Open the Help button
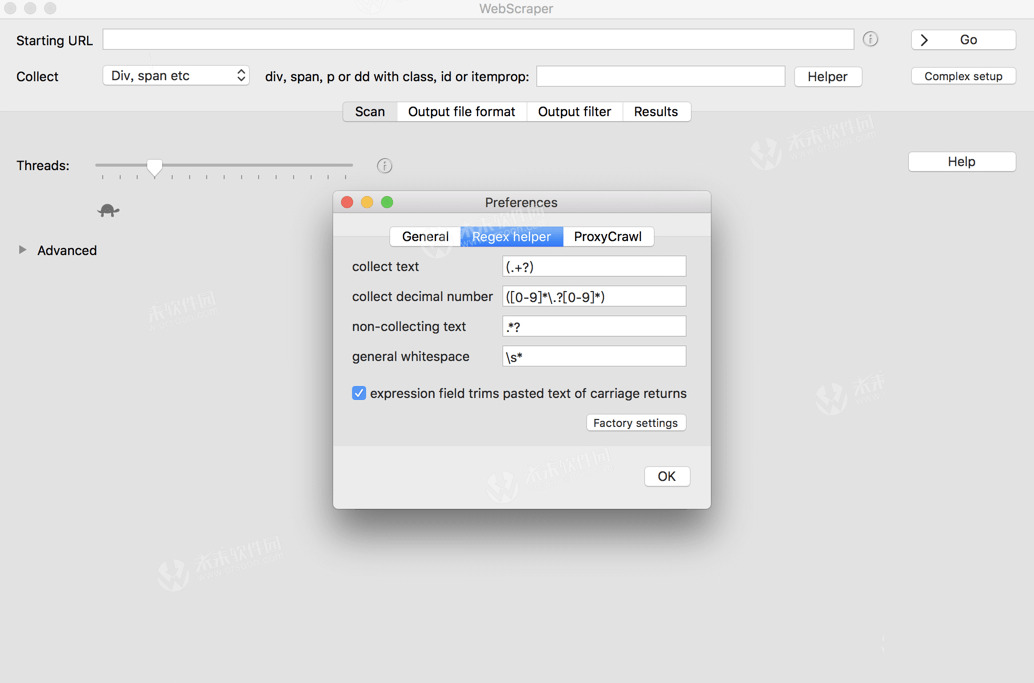 pyautogui.click(x=961, y=162)
